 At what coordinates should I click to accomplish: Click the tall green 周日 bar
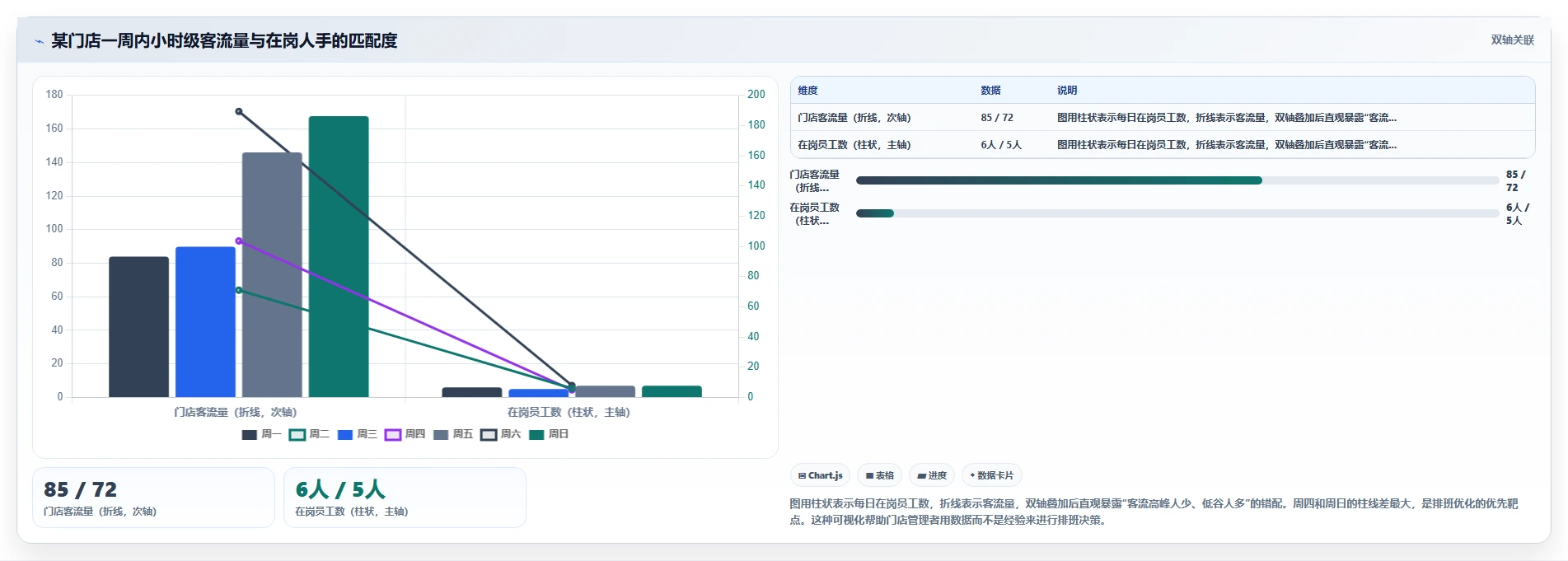tap(339, 257)
